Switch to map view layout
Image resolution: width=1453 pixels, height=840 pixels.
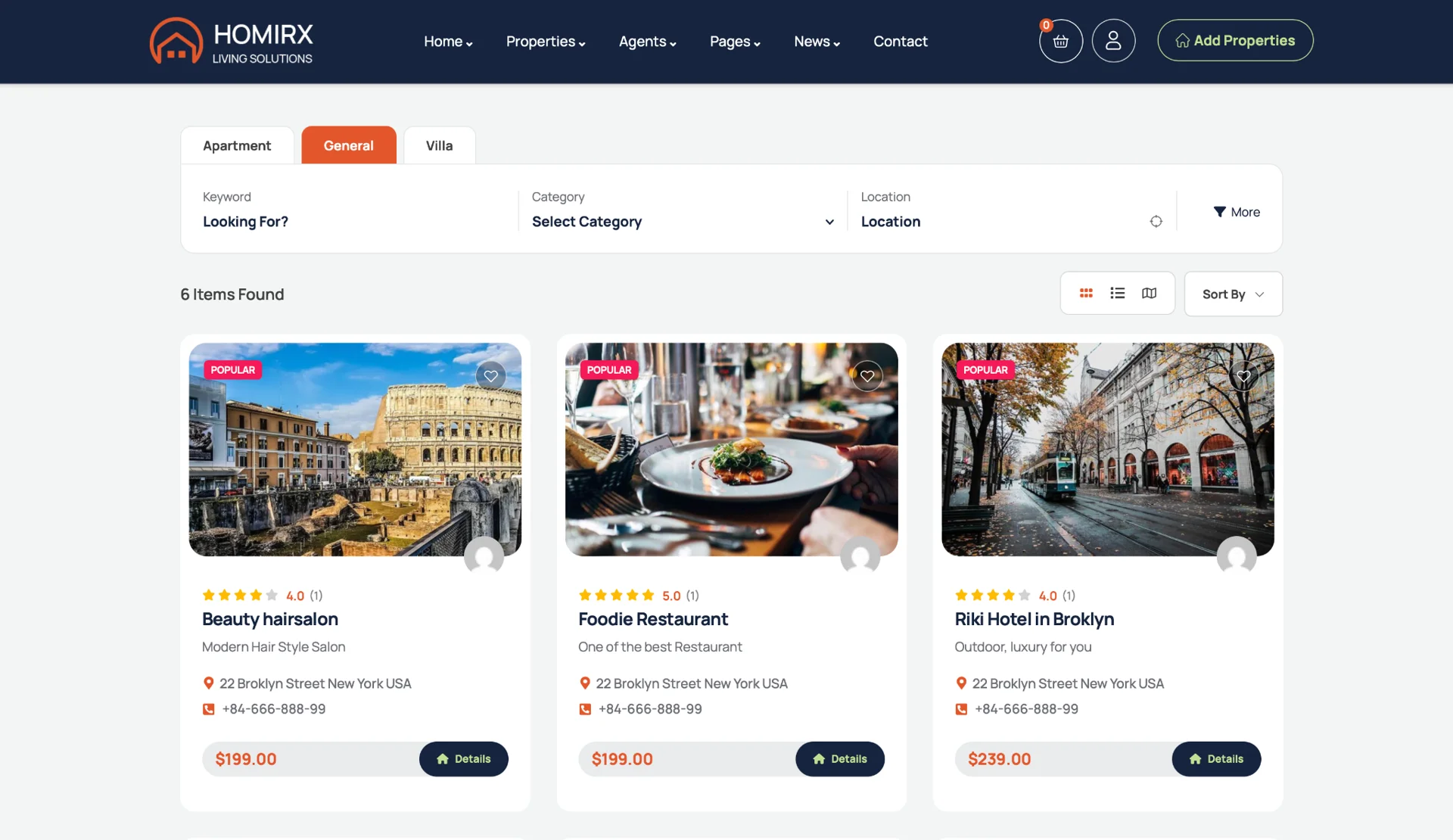click(1149, 294)
